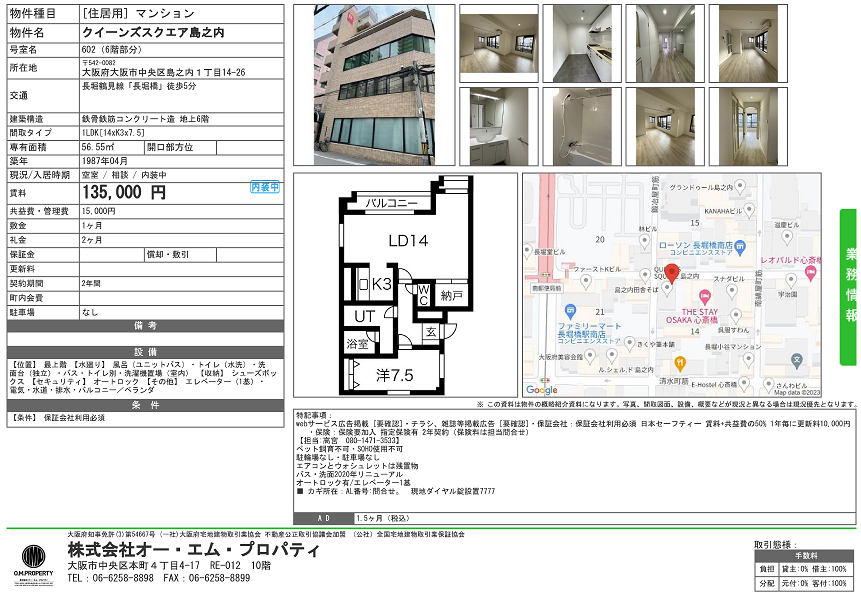
Task: Click the レオパルド心斎橋 pink hotel pin
Action: [x=811, y=272]
